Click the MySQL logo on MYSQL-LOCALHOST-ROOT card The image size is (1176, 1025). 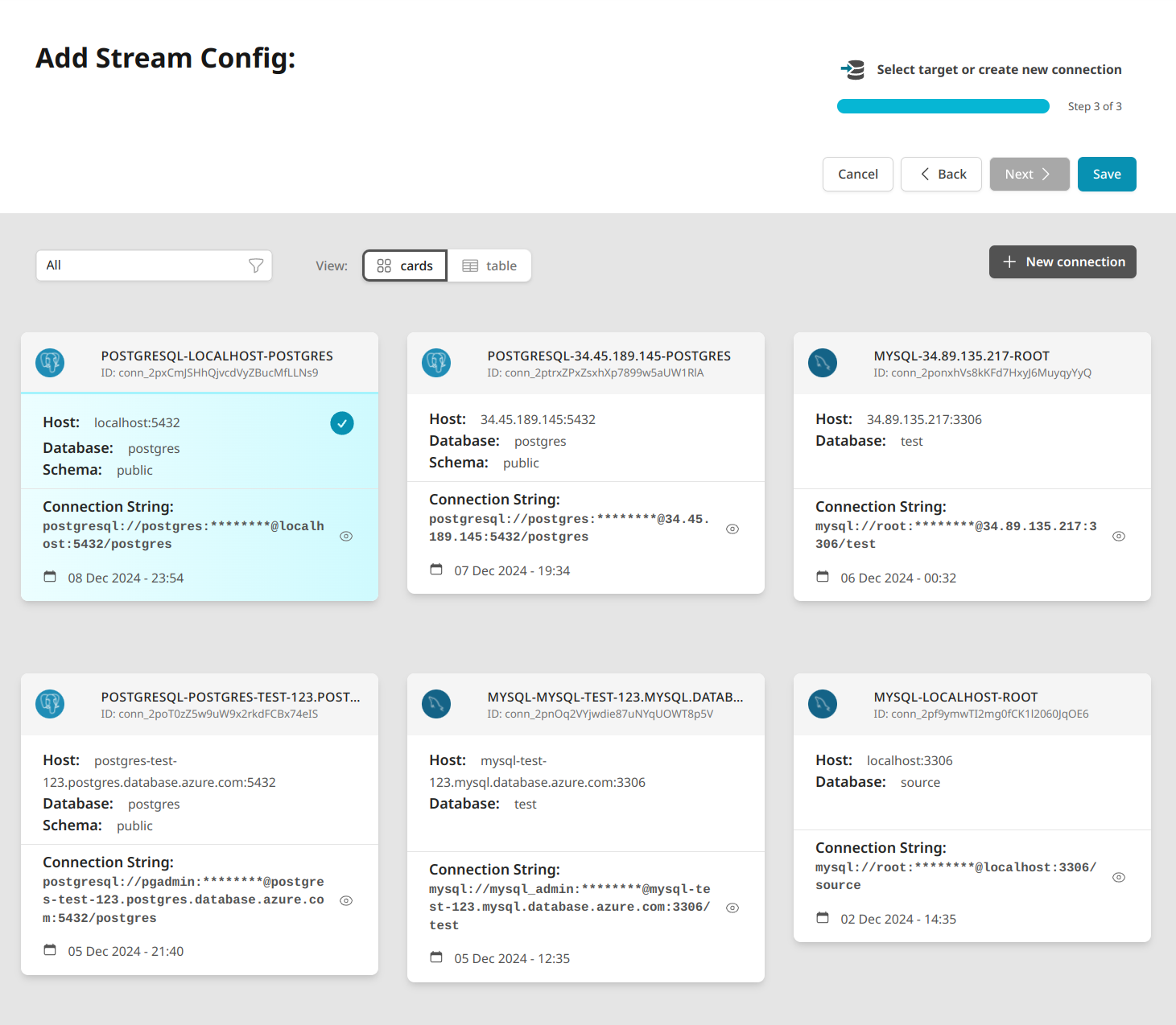click(x=823, y=704)
